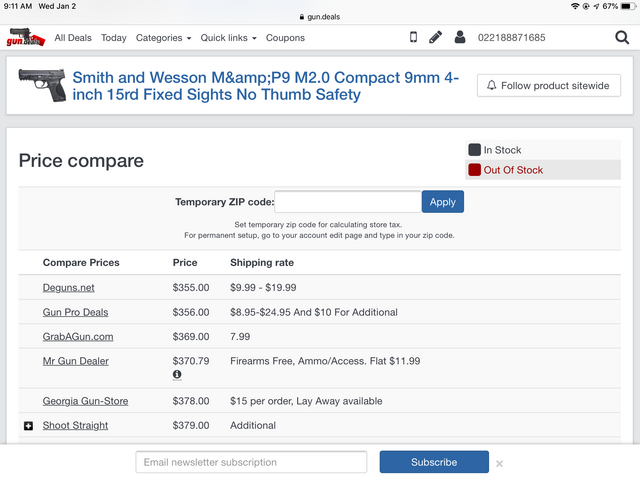640x480 pixels.
Task: Open the GrabAGun.com store link
Action: (x=78, y=337)
